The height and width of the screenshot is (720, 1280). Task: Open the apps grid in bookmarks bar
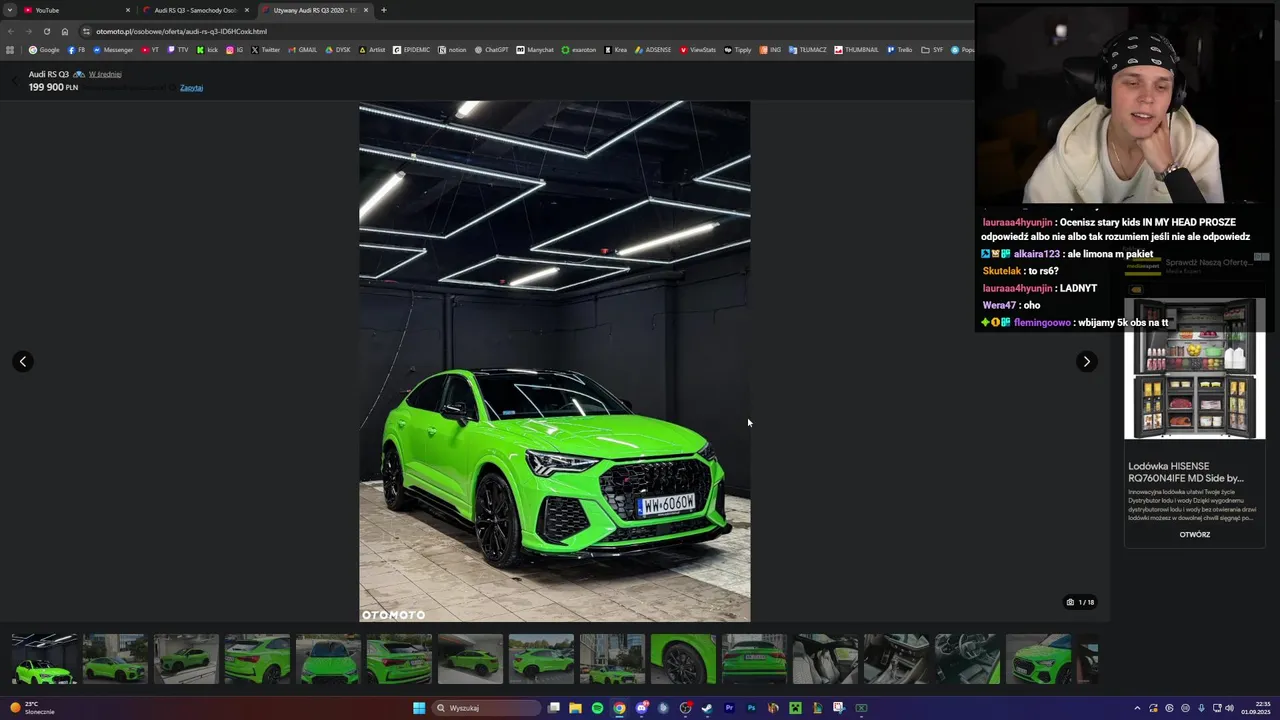[10, 50]
